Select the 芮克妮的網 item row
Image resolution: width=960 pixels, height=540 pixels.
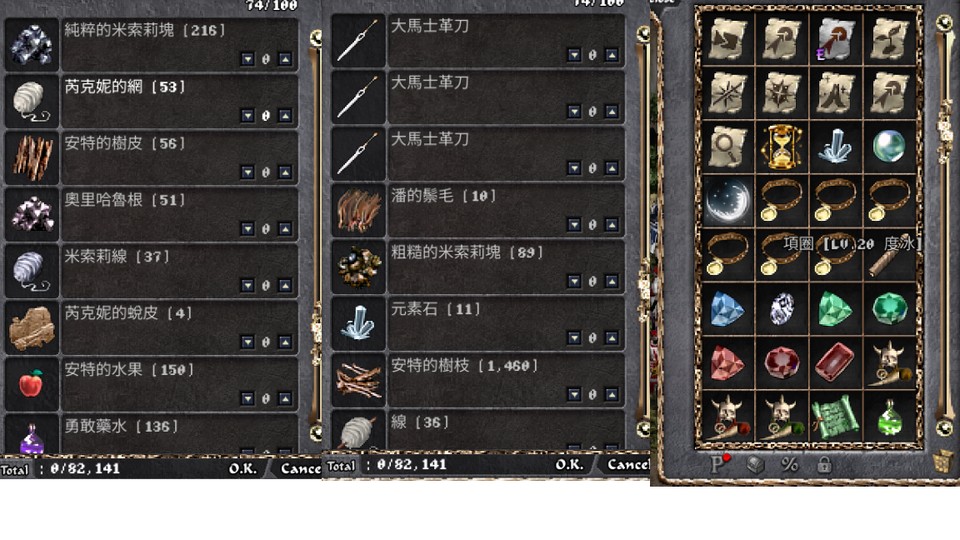pyautogui.click(x=151, y=101)
